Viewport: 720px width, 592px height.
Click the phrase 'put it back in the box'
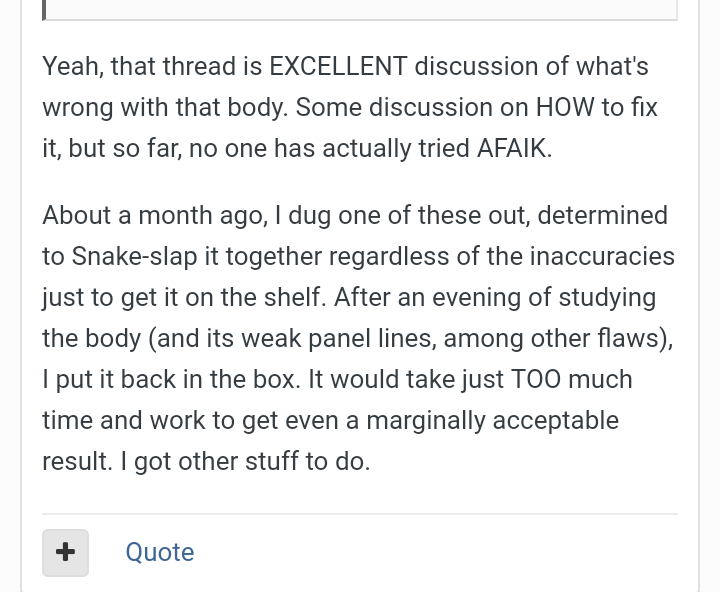[x=174, y=380]
